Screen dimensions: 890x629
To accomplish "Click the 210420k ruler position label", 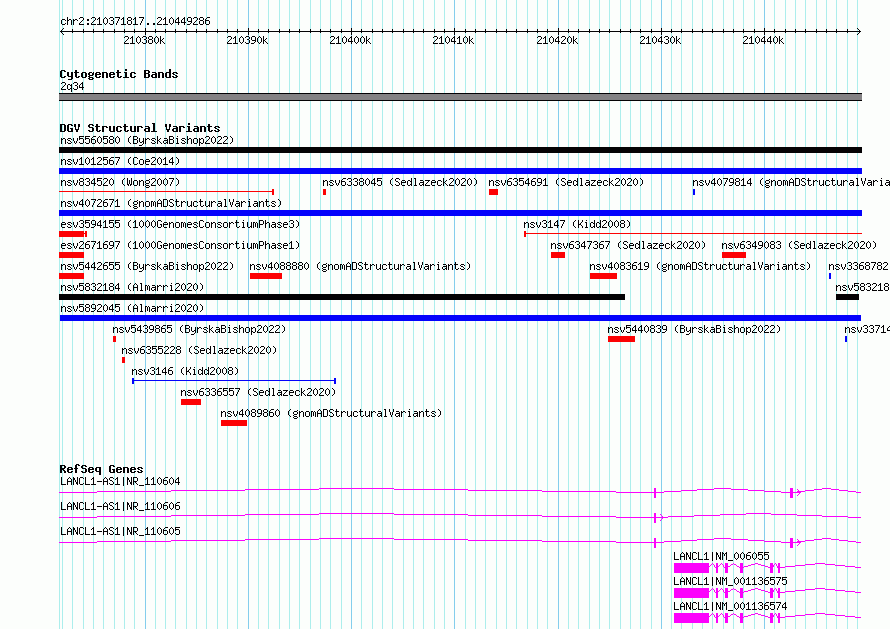I will [x=557, y=40].
